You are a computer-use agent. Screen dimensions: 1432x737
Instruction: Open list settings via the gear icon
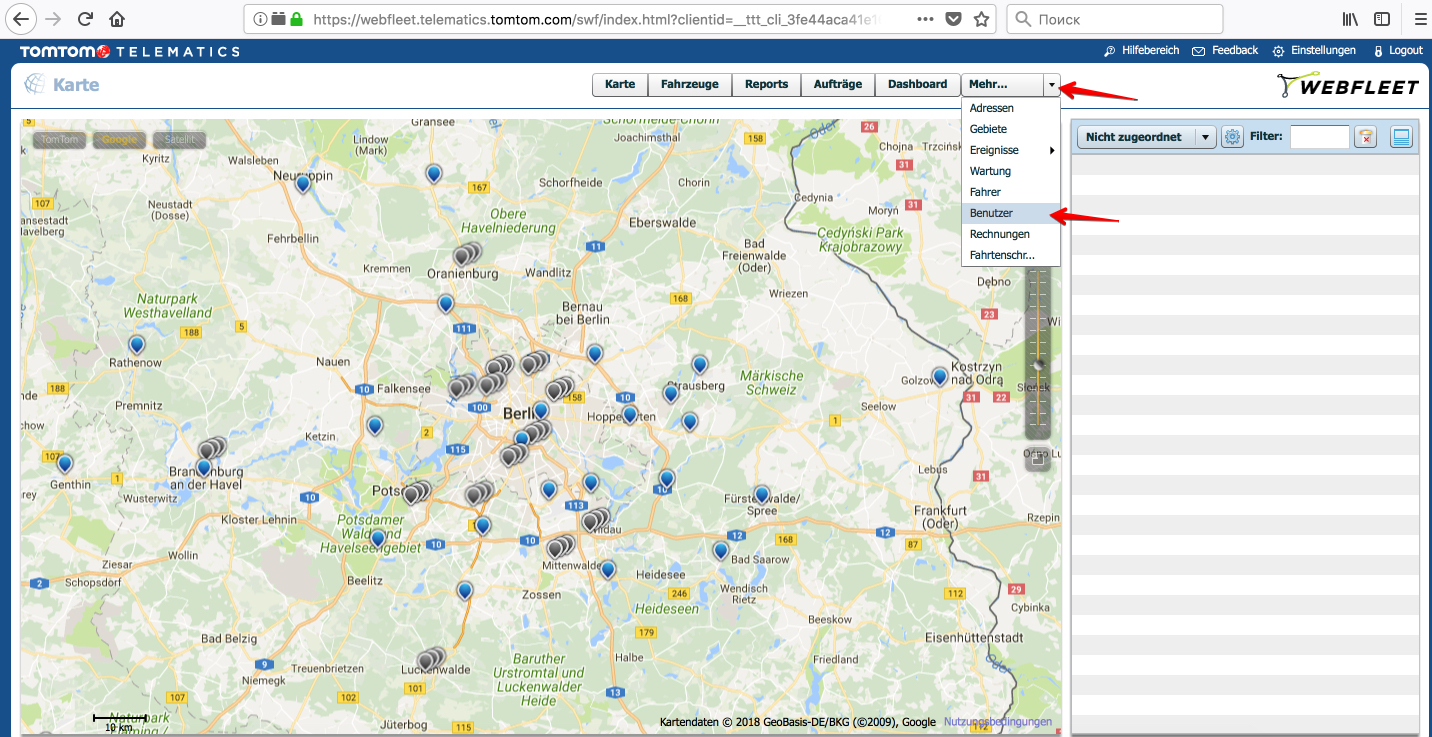[x=1232, y=137]
